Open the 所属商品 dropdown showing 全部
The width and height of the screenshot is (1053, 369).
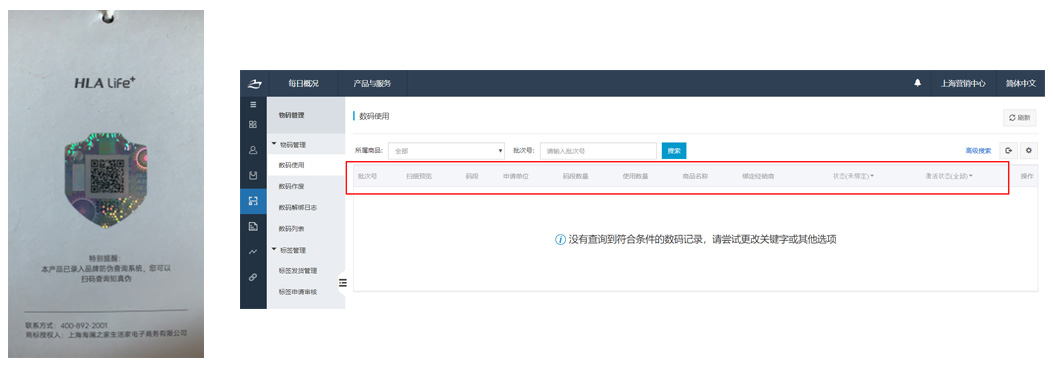(x=446, y=151)
